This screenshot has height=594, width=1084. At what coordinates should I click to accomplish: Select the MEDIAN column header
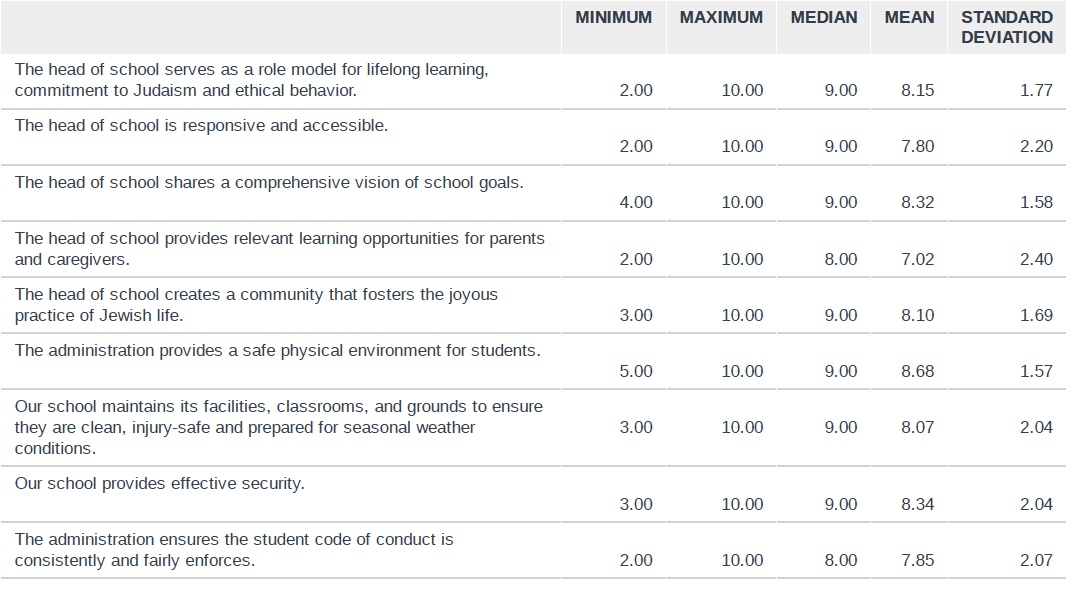click(x=823, y=18)
